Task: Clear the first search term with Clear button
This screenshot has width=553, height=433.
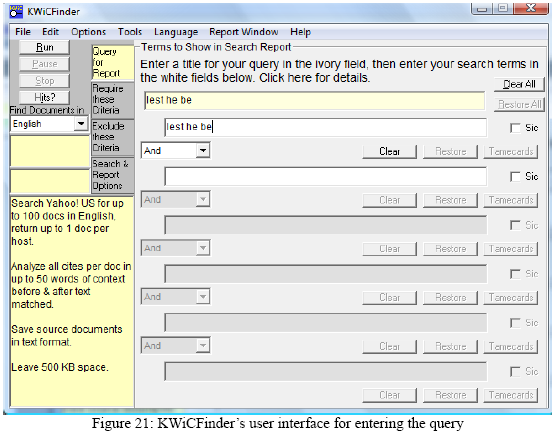Action: (390, 151)
